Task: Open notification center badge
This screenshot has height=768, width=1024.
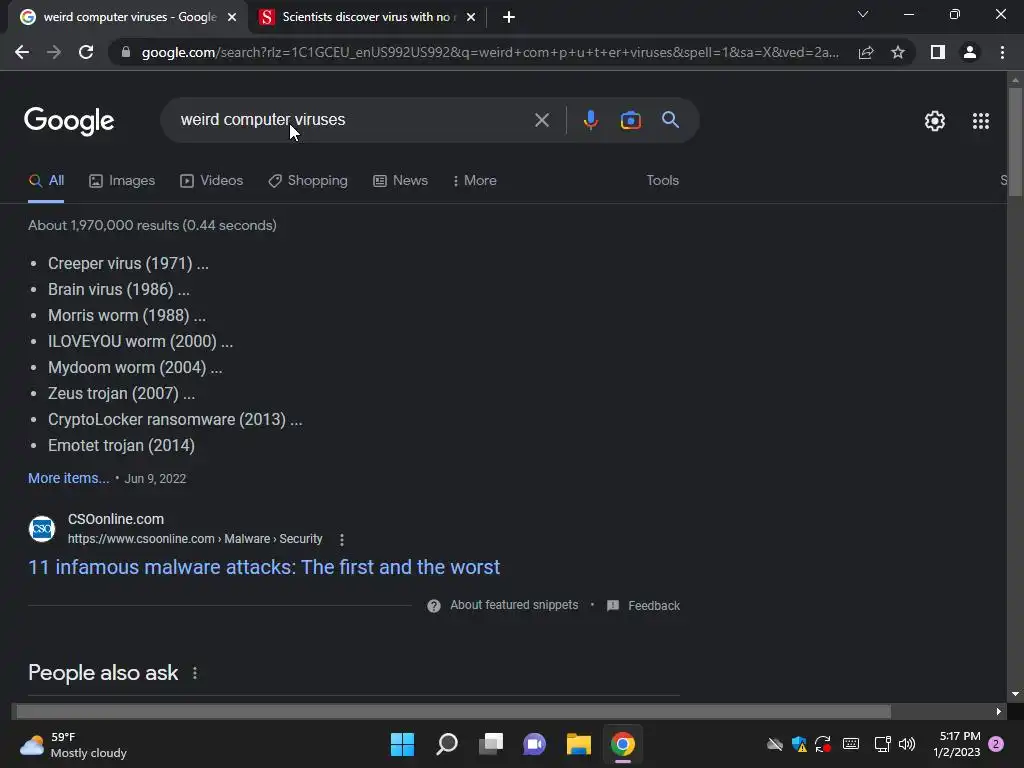Action: click(x=996, y=744)
